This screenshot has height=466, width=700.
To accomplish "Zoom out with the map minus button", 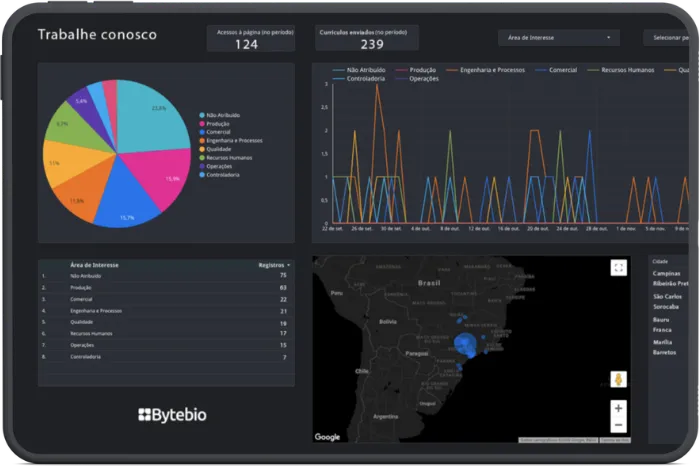I will 618,425.
